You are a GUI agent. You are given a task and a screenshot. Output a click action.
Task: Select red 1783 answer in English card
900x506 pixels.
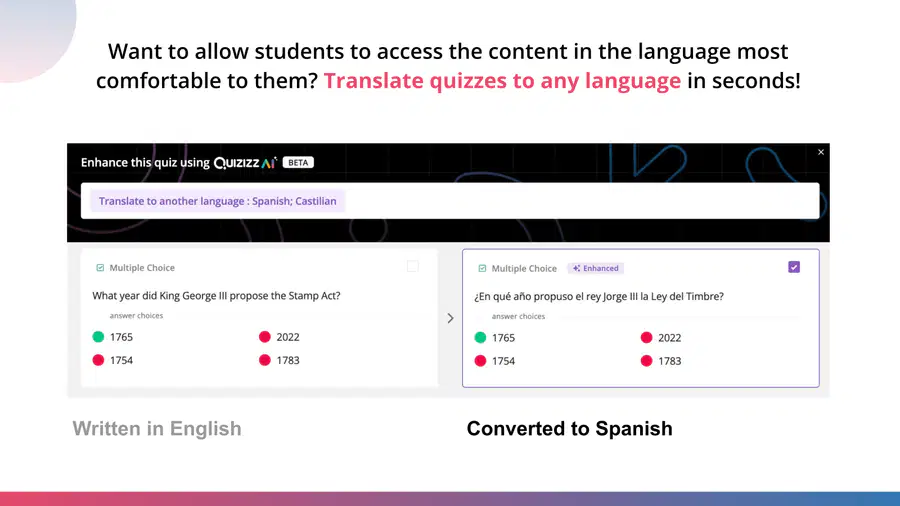(x=279, y=360)
